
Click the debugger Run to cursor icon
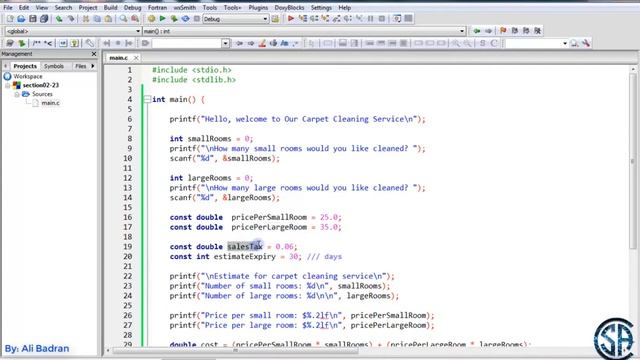(x=303, y=18)
